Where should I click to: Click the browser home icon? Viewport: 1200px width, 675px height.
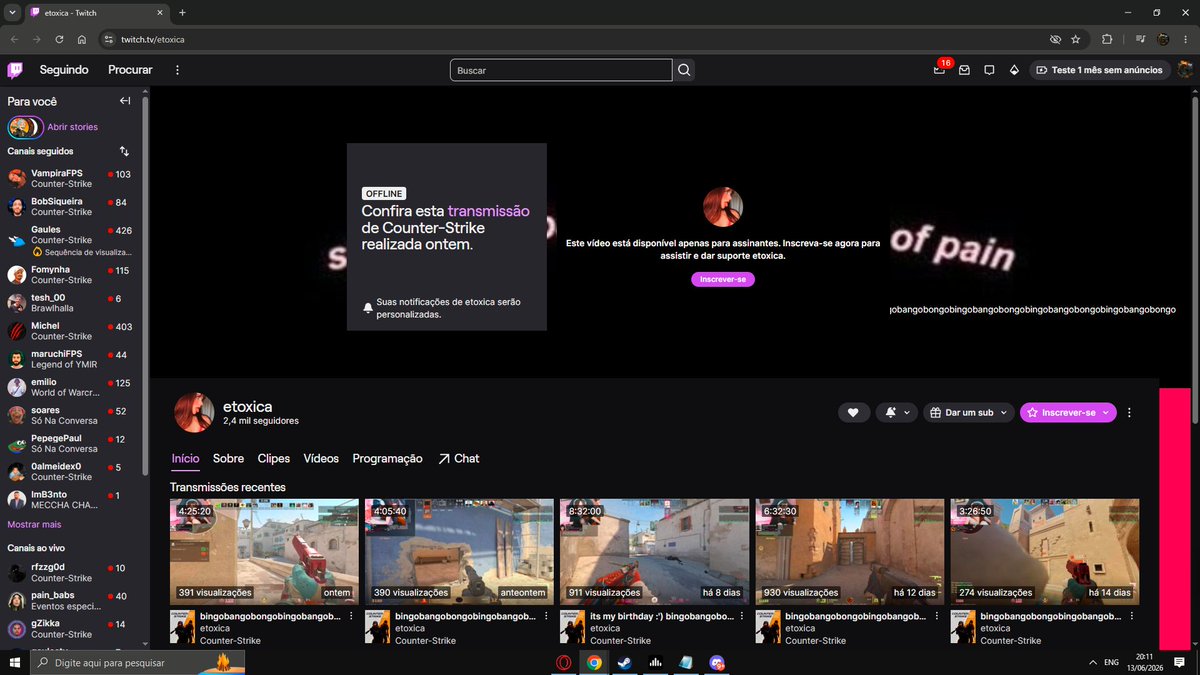pos(82,39)
